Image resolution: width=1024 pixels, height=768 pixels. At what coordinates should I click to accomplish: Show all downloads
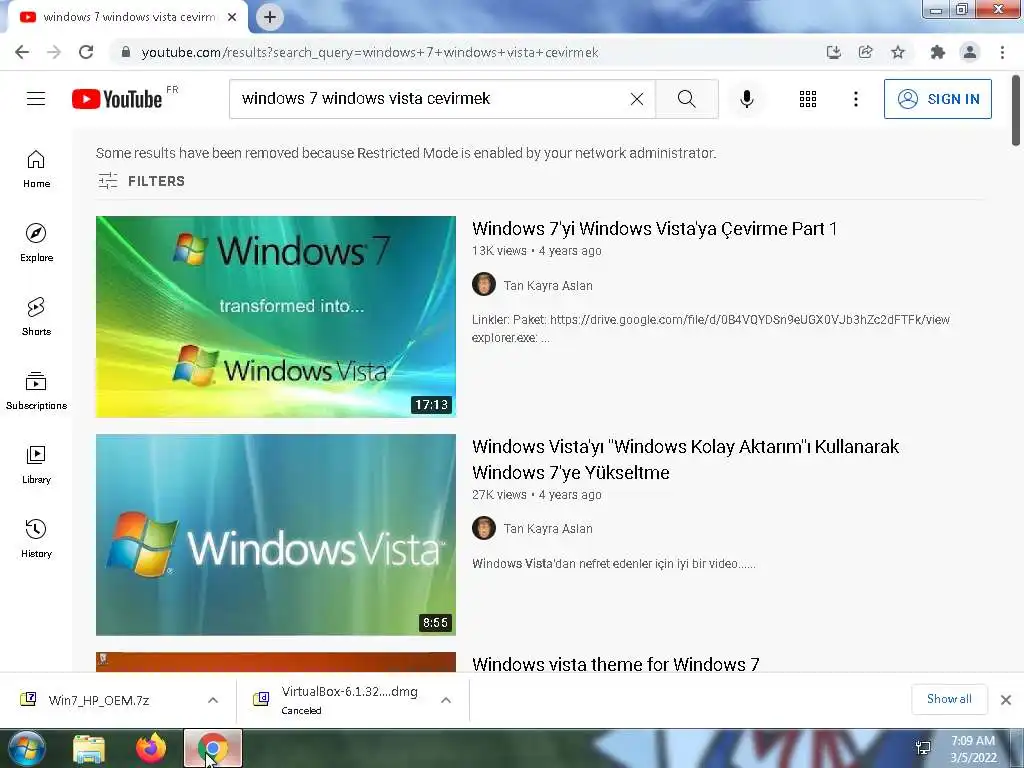tap(949, 699)
